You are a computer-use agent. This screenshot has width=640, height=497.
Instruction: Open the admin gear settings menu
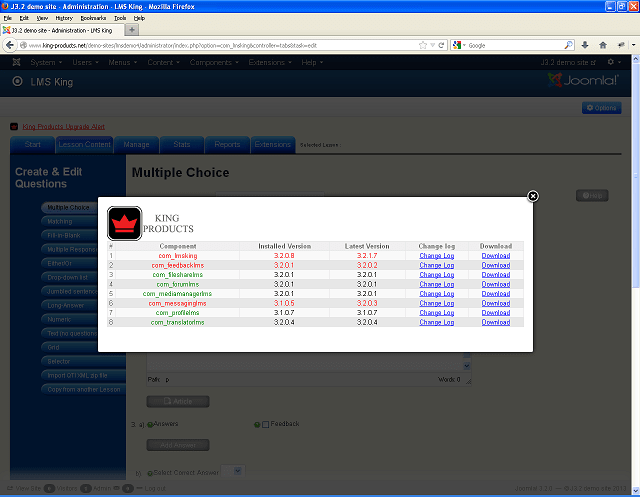pos(613,62)
